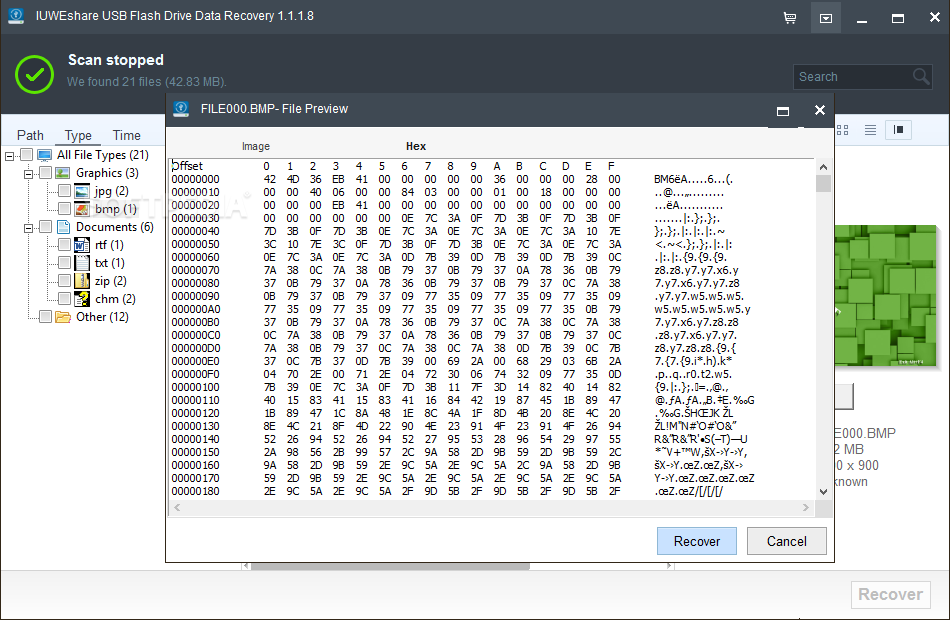Check the rtf (1) checkbox

coord(64,245)
